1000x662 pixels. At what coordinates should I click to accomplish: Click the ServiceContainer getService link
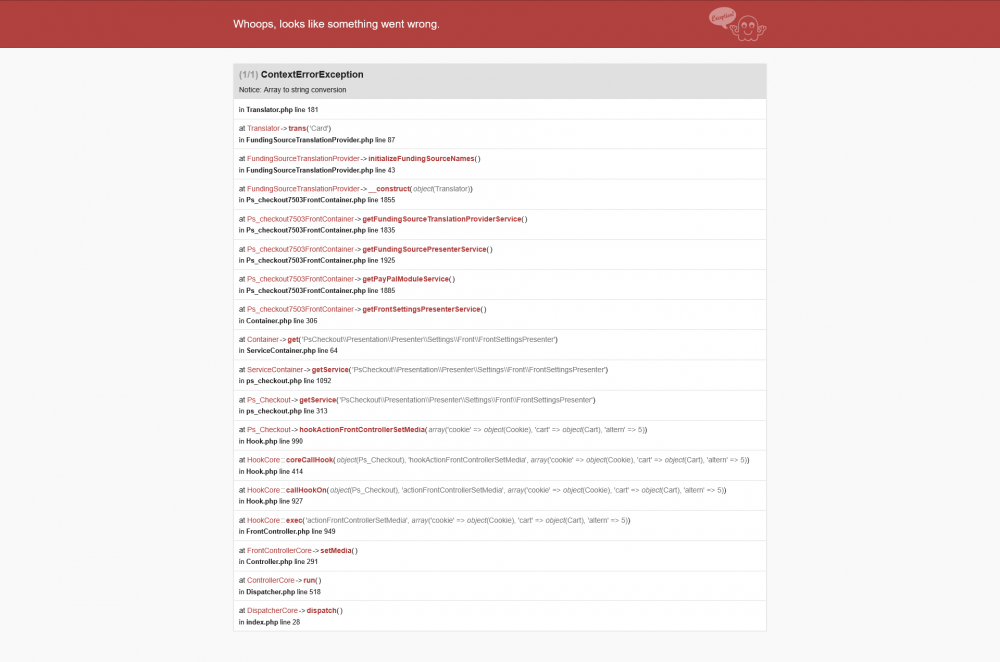(x=331, y=369)
